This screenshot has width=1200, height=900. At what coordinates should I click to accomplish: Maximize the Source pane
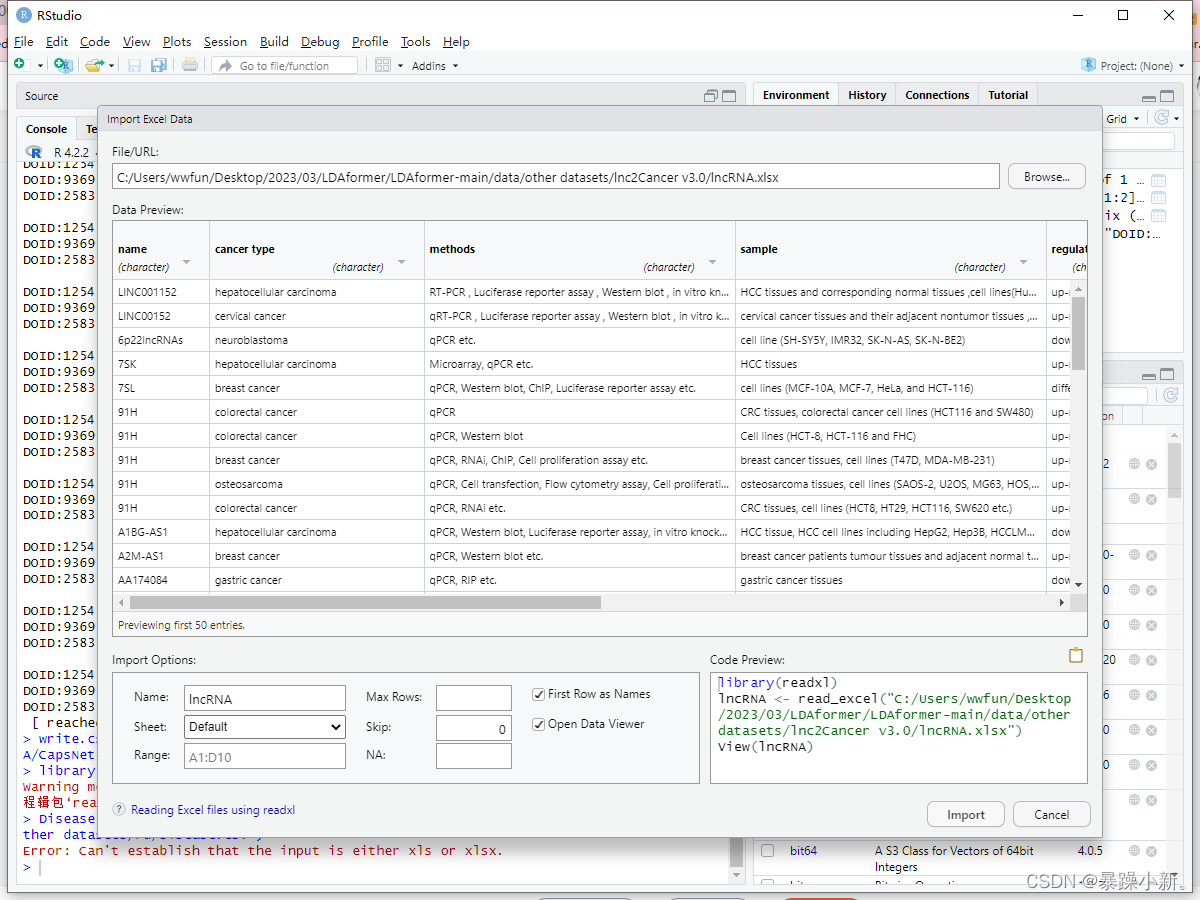tap(729, 96)
